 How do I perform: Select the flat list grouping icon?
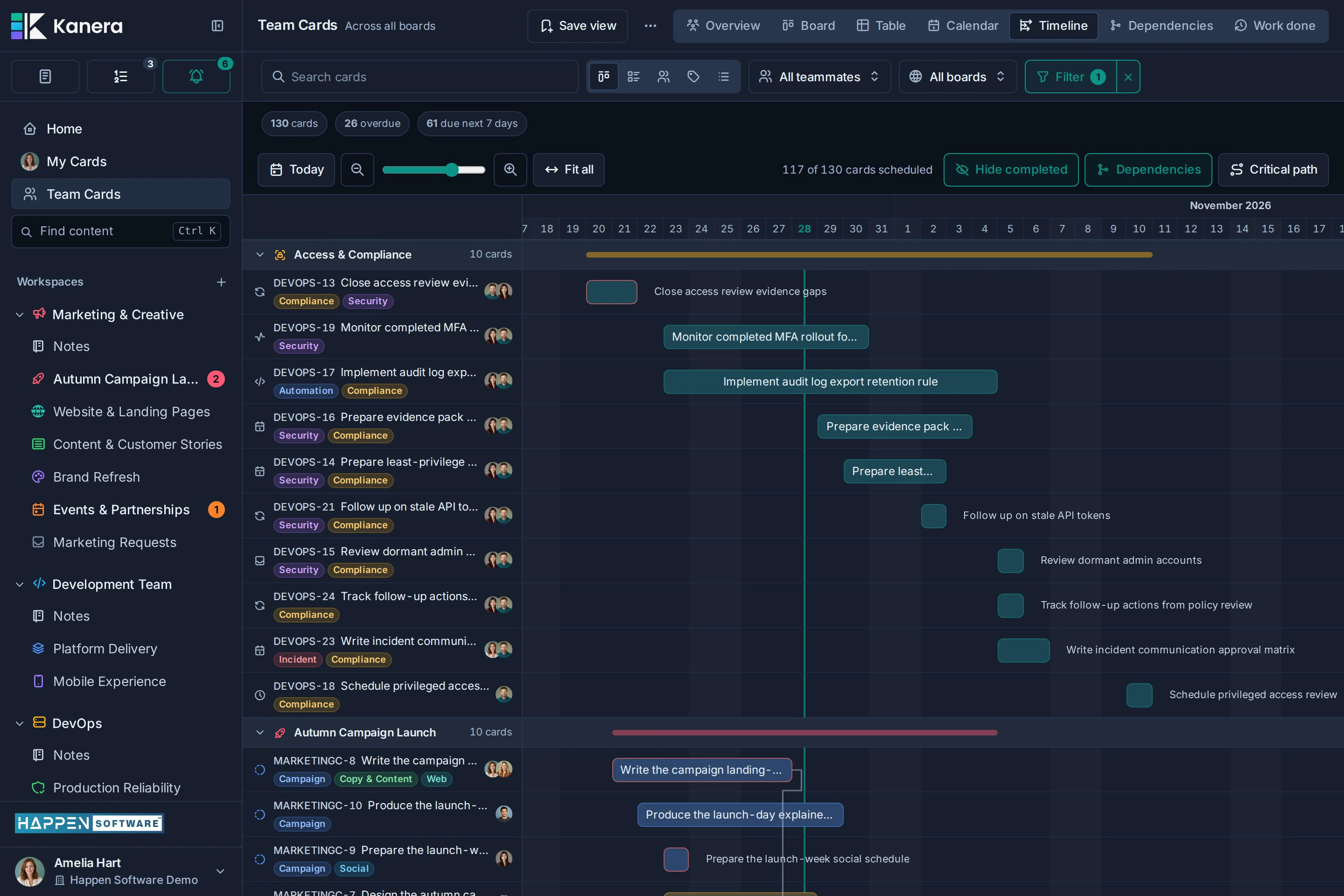(723, 77)
